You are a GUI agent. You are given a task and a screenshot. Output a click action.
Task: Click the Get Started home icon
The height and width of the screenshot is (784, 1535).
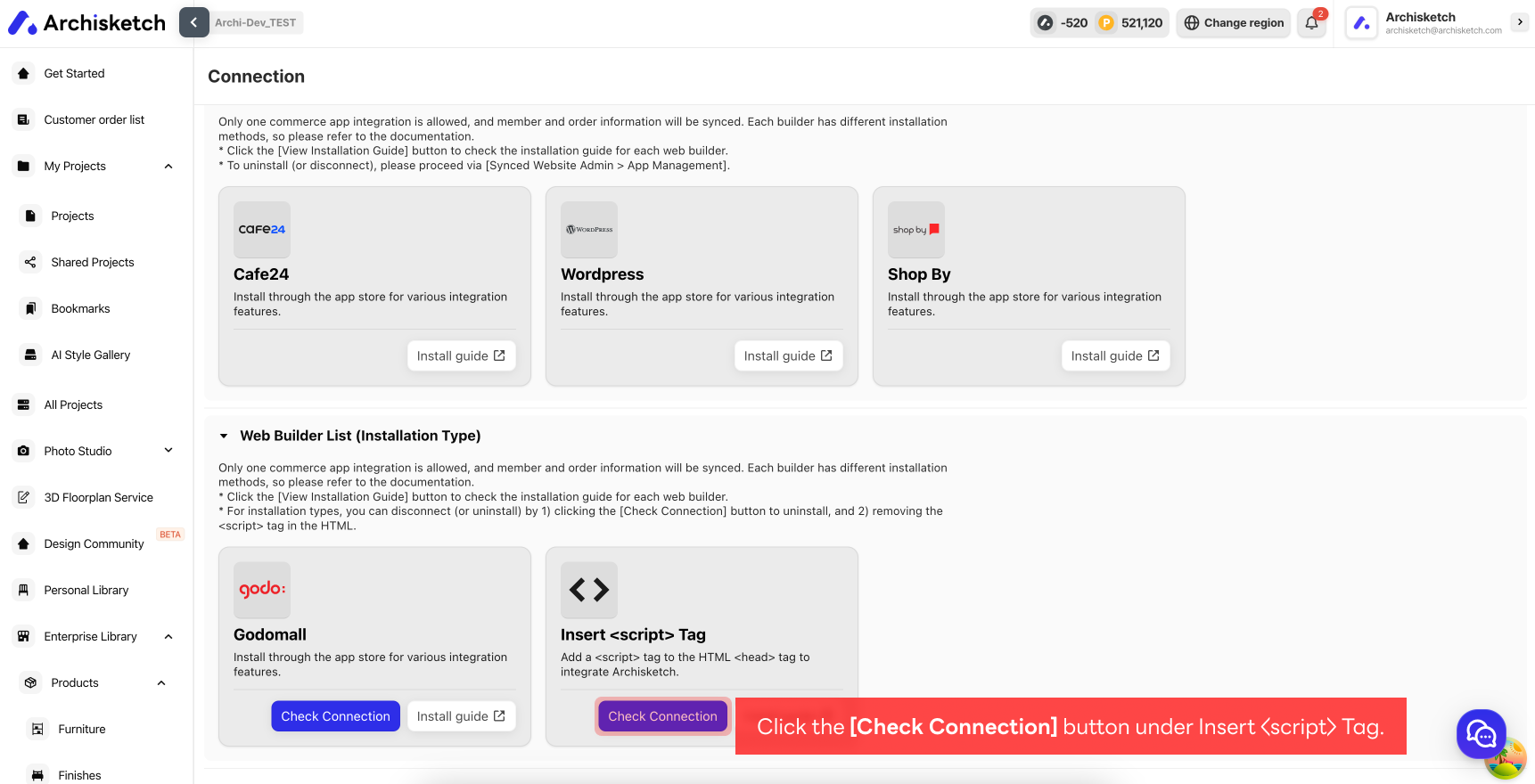(x=23, y=73)
